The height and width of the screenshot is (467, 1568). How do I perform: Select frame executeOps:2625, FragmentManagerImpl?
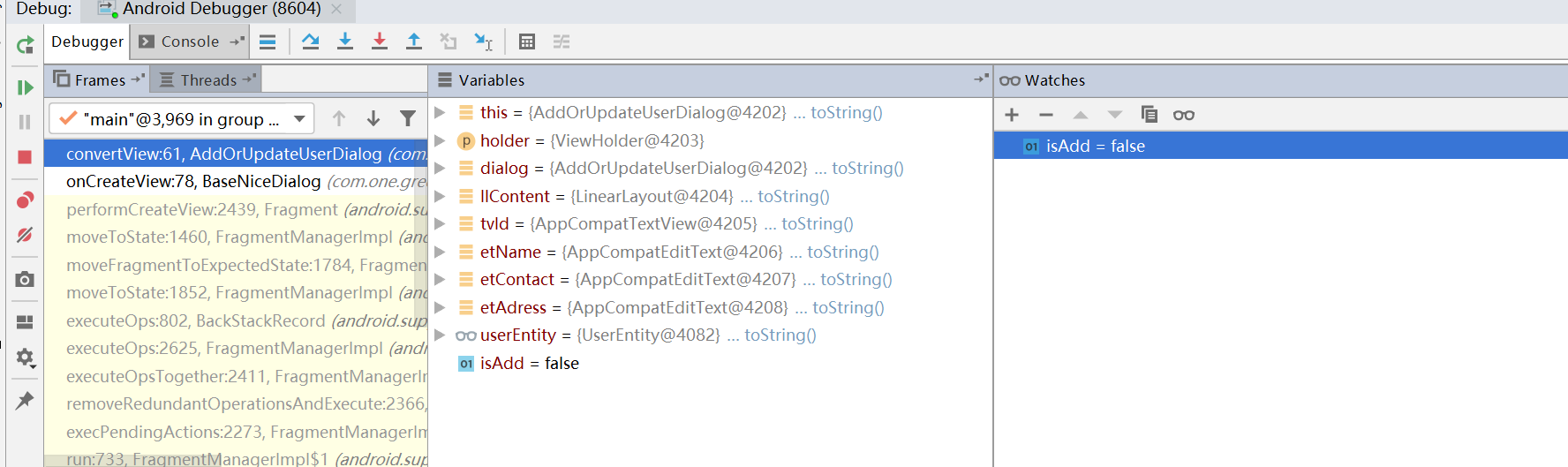(236, 348)
